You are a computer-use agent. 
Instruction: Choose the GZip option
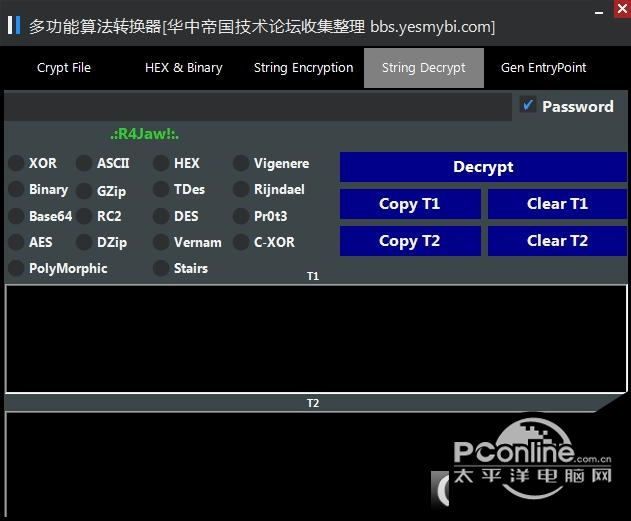coord(84,191)
